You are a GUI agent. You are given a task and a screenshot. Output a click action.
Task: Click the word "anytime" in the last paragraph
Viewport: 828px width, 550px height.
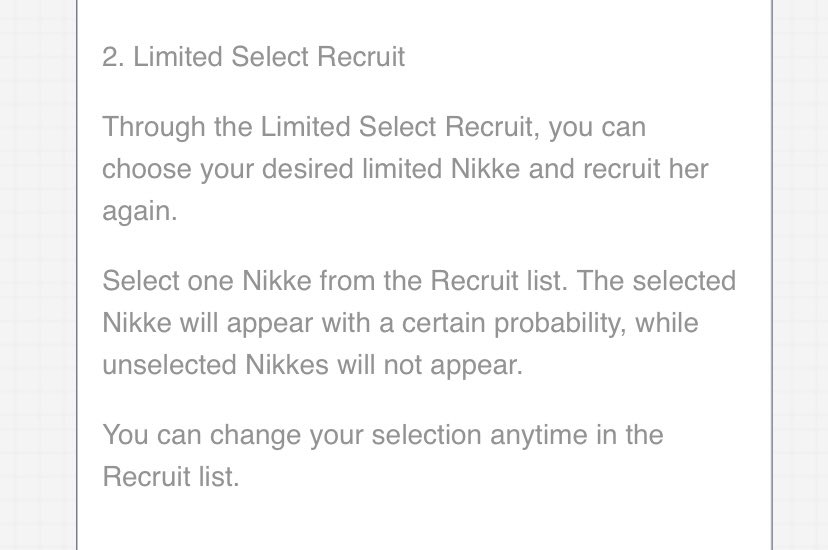point(539,435)
